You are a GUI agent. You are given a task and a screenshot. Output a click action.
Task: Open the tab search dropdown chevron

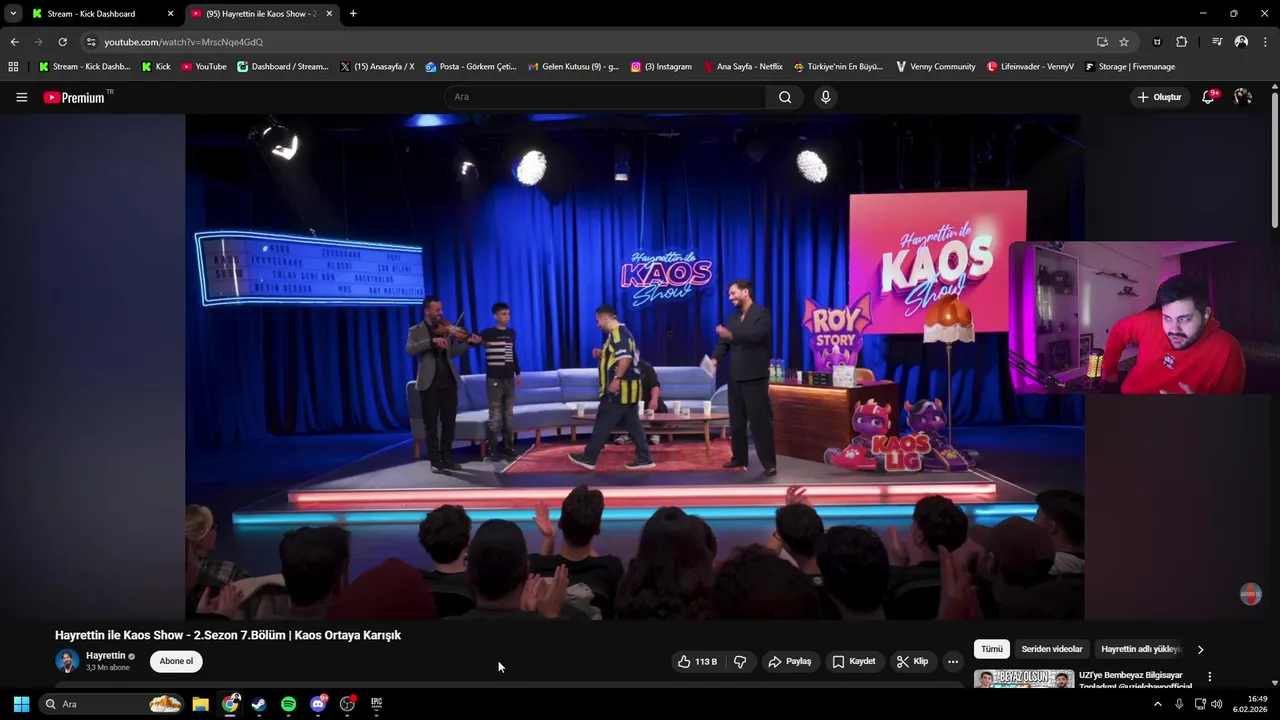(x=13, y=14)
